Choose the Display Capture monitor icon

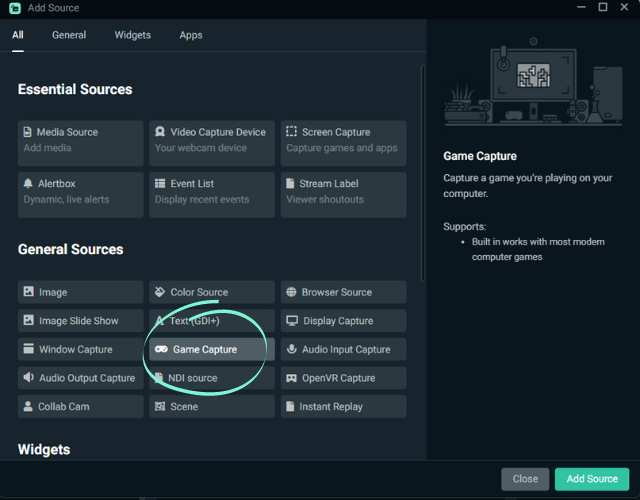point(292,320)
